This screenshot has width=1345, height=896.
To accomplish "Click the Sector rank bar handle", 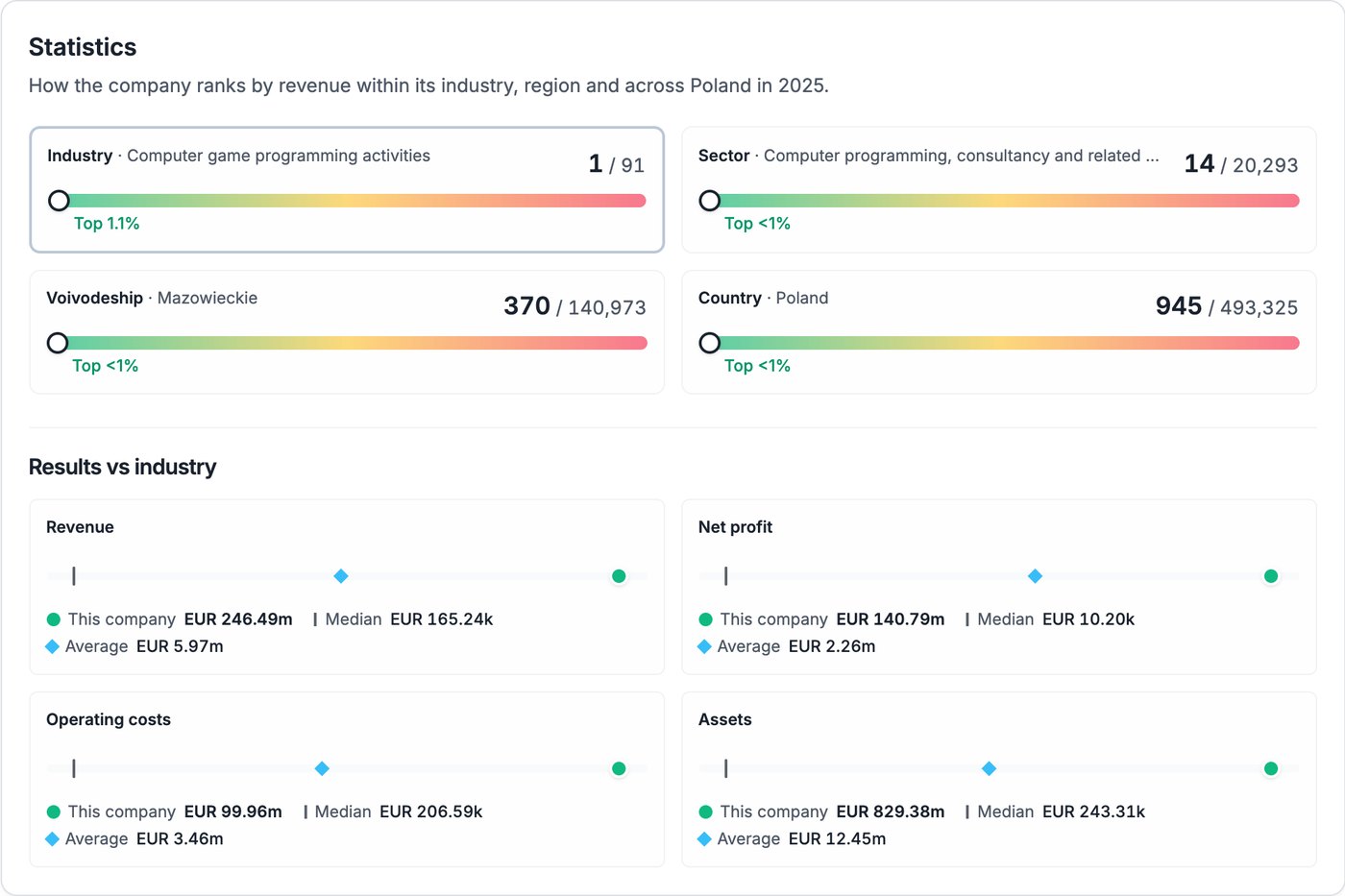I will pos(710,201).
